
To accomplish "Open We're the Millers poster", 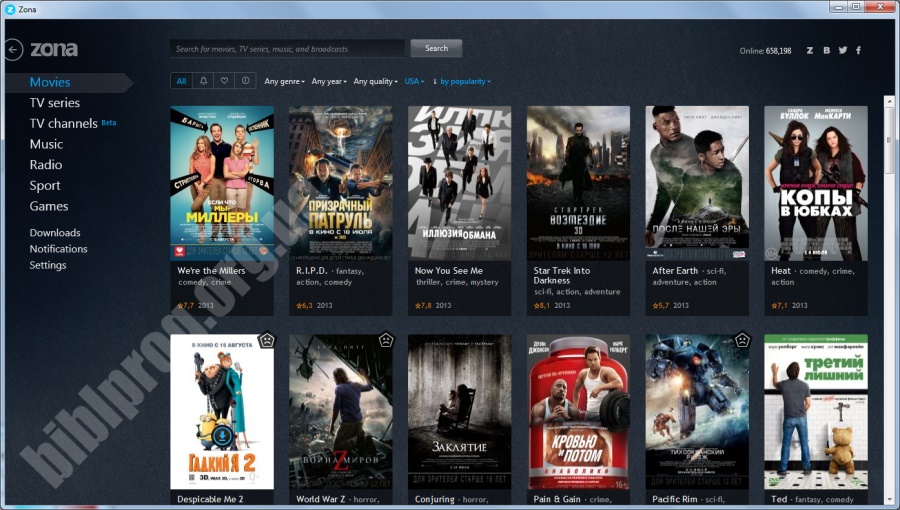I will pyautogui.click(x=222, y=183).
